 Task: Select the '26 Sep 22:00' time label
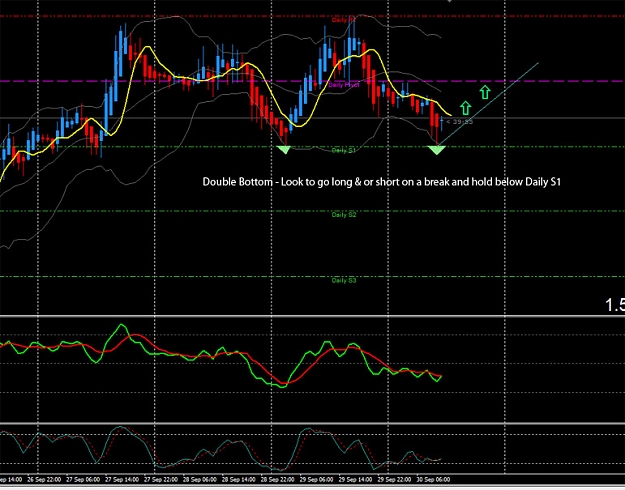pyautogui.click(x=44, y=479)
